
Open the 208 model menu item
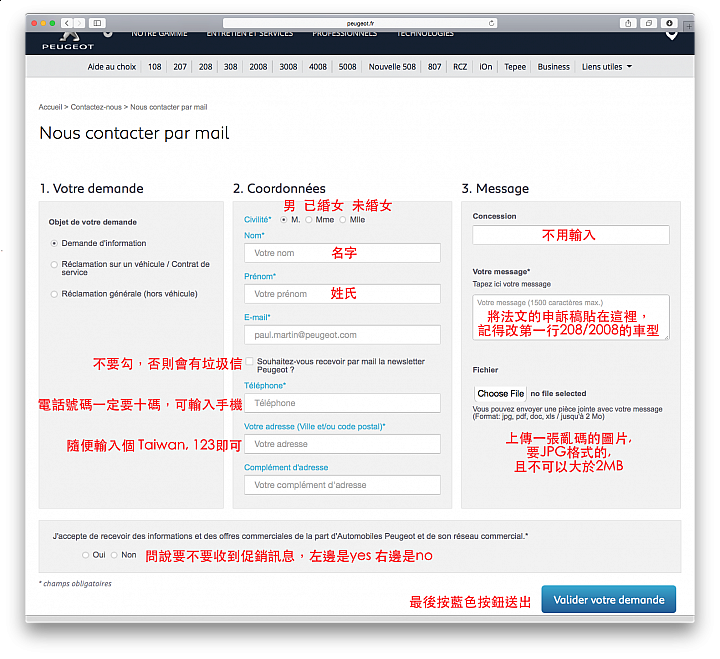205,67
